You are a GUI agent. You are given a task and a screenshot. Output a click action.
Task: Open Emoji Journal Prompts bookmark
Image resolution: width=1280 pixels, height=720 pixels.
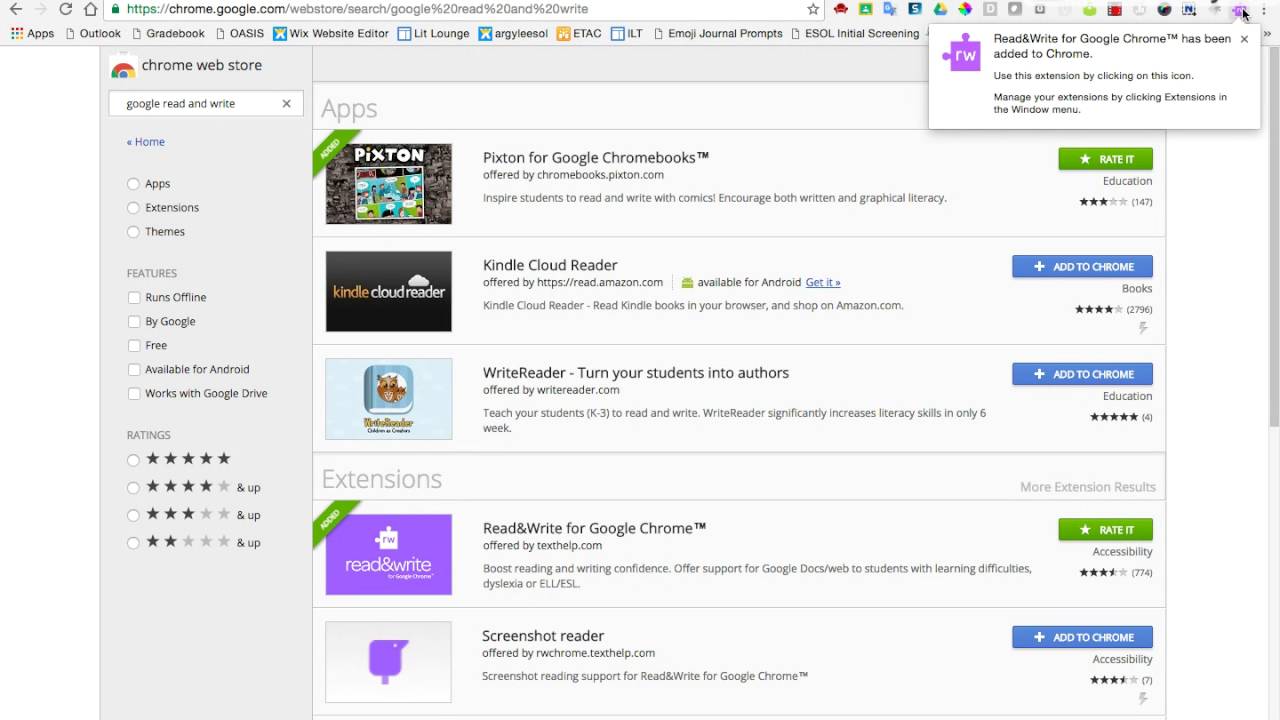pyautogui.click(x=717, y=33)
